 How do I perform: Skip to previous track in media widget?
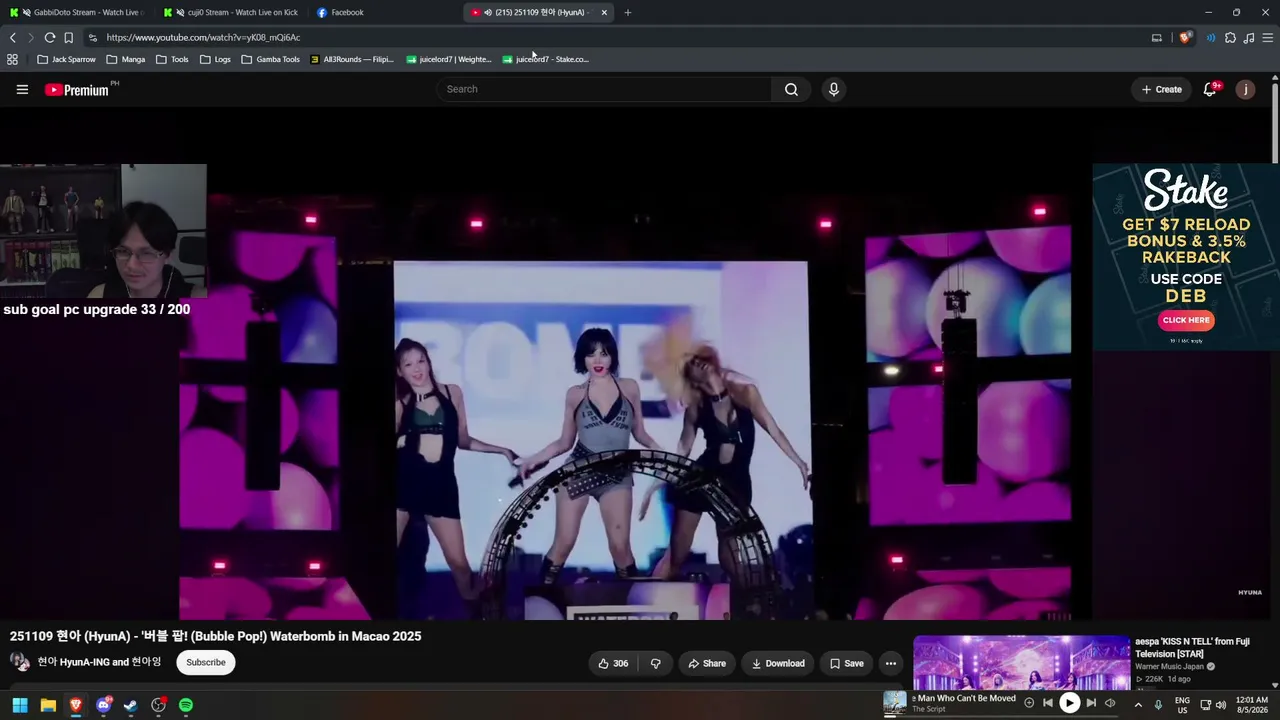coord(1048,703)
